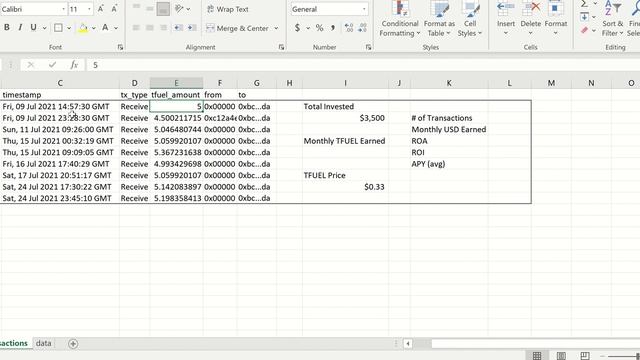
Task: Select the Total Invested $3,500 cell
Action: pos(345,118)
